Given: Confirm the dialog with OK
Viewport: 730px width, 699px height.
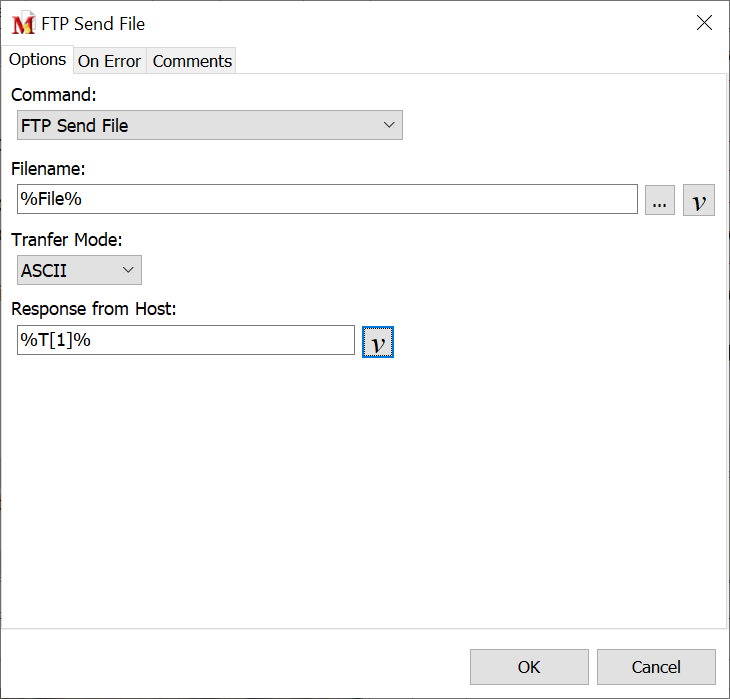Looking at the screenshot, I should pyautogui.click(x=529, y=667).
